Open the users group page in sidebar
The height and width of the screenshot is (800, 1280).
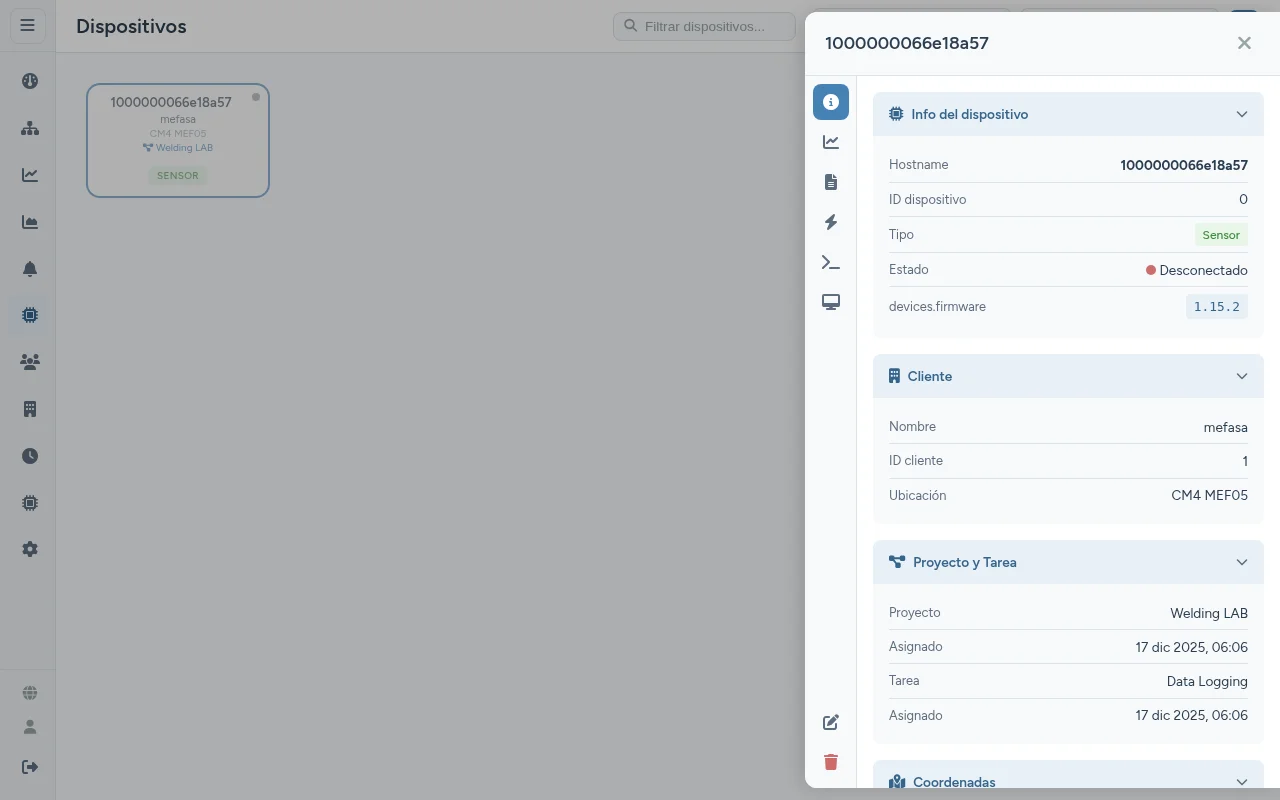(30, 362)
